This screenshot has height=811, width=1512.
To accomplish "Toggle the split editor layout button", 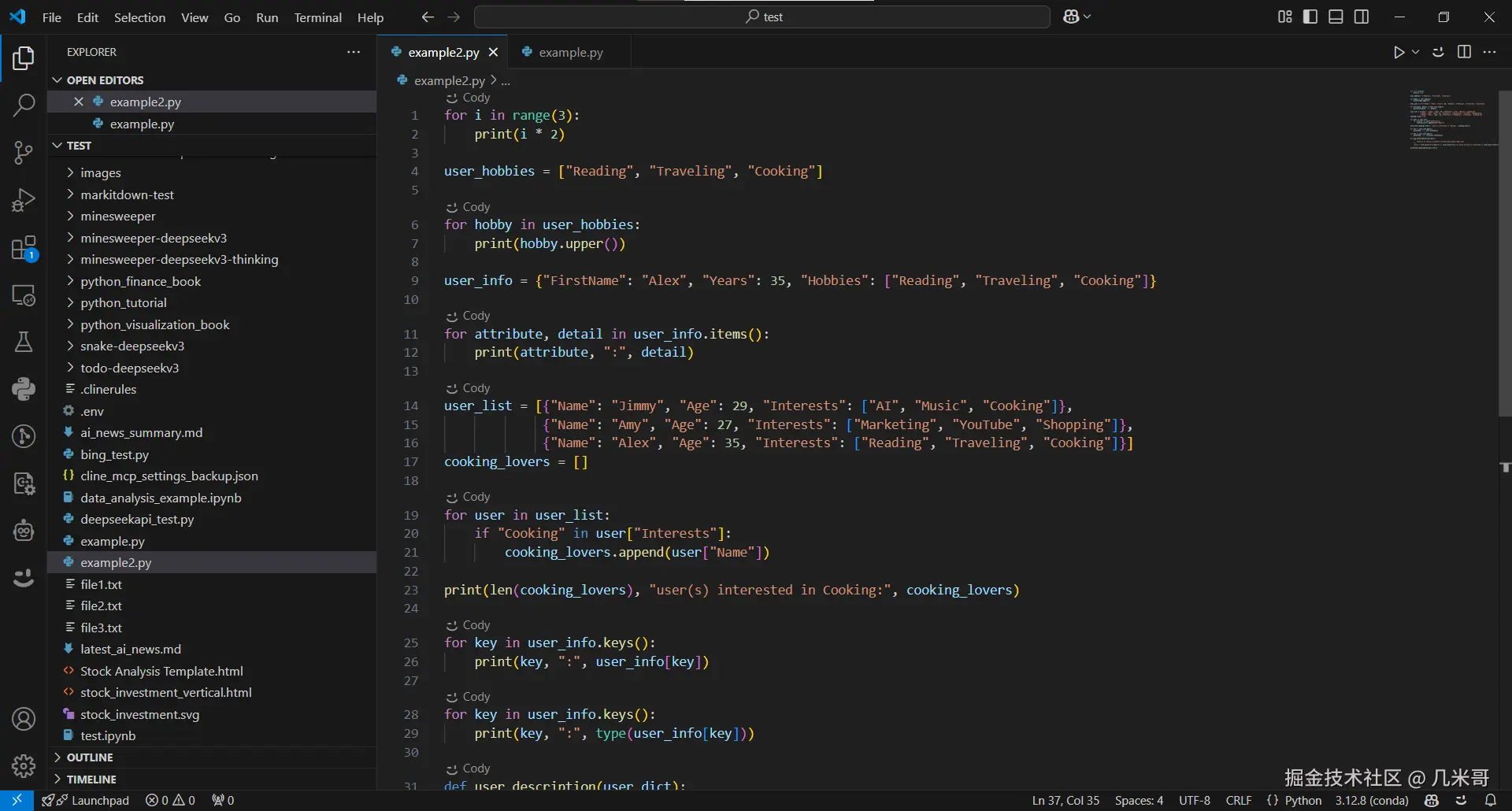I will coord(1465,51).
